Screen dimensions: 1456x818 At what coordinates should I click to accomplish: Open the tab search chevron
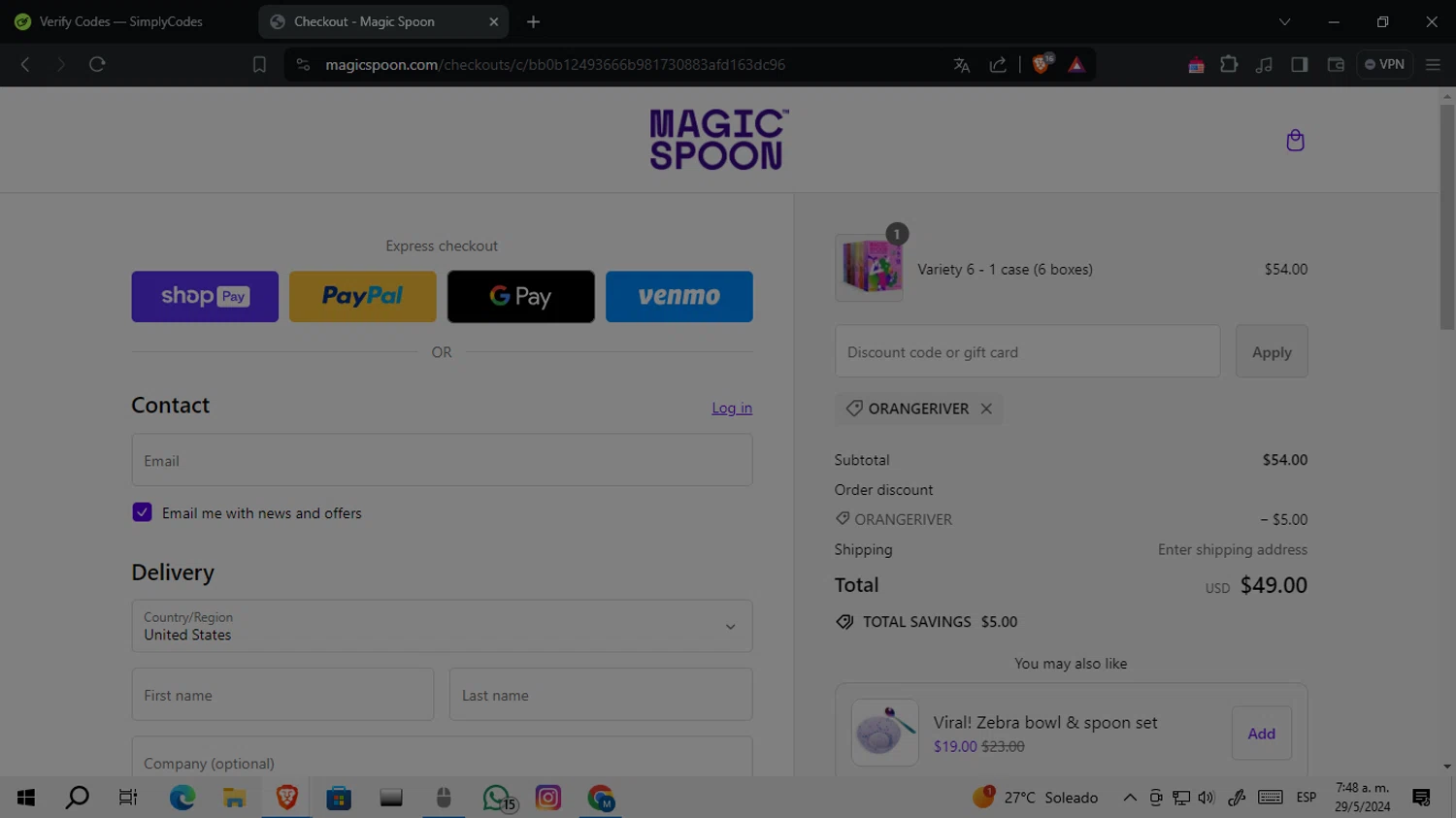click(1284, 21)
